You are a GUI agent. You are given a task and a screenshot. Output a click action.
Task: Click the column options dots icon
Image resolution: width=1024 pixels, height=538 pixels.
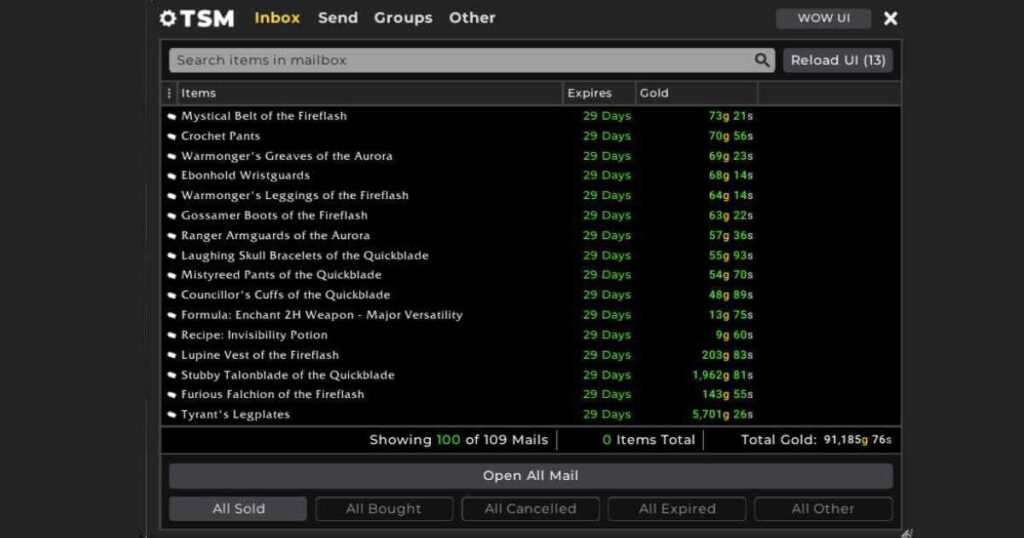169,93
